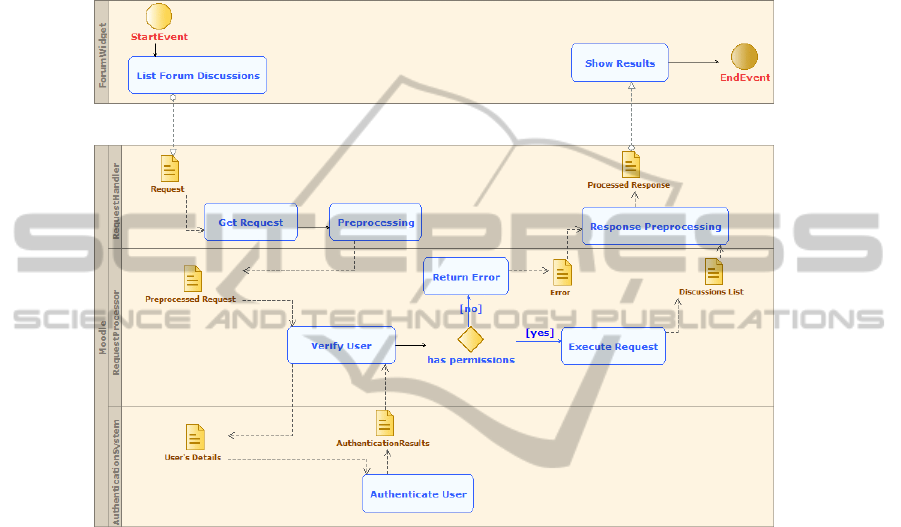Click the Preprocessed Request document icon
The image size is (901, 527).
[x=193, y=279]
